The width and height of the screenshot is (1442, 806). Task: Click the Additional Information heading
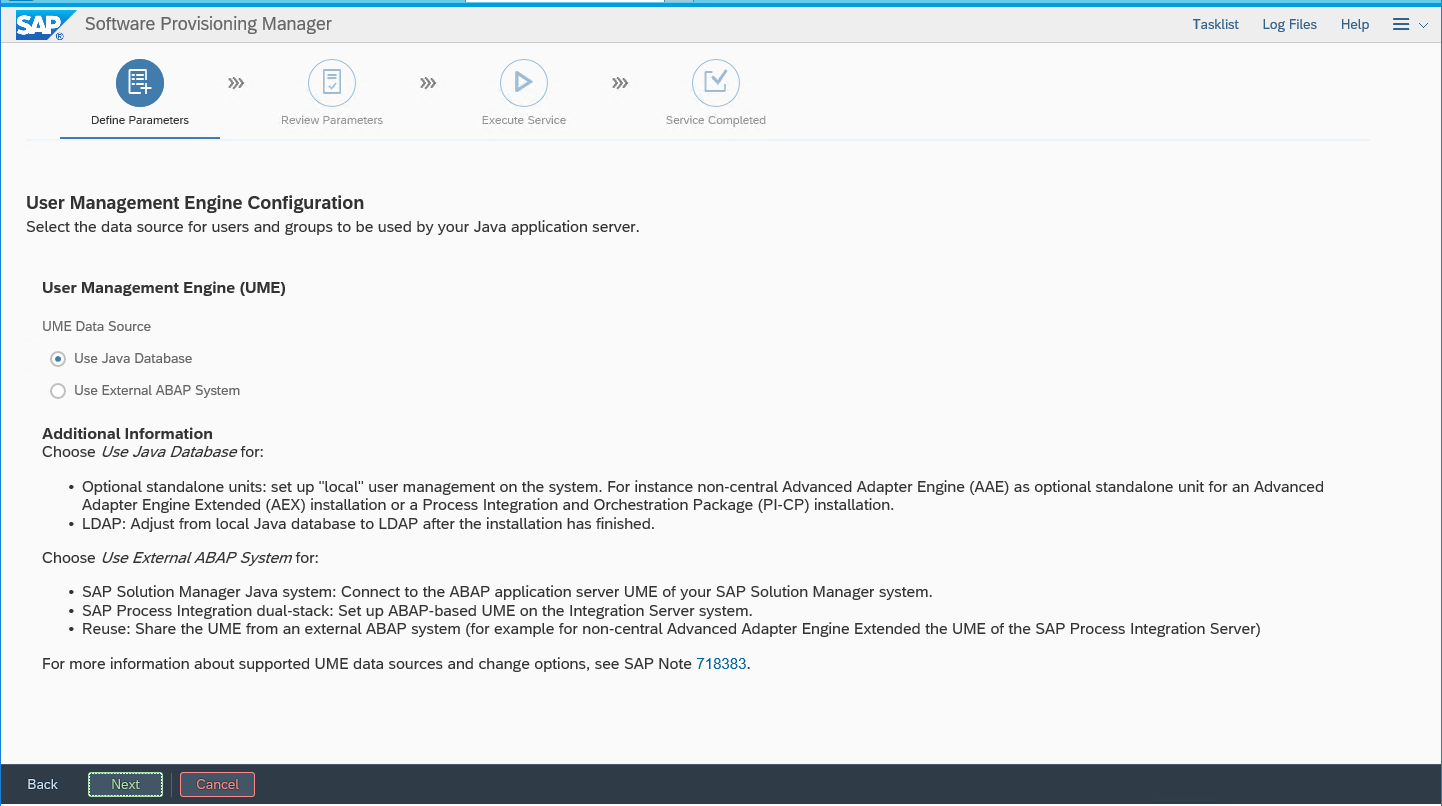[127, 433]
